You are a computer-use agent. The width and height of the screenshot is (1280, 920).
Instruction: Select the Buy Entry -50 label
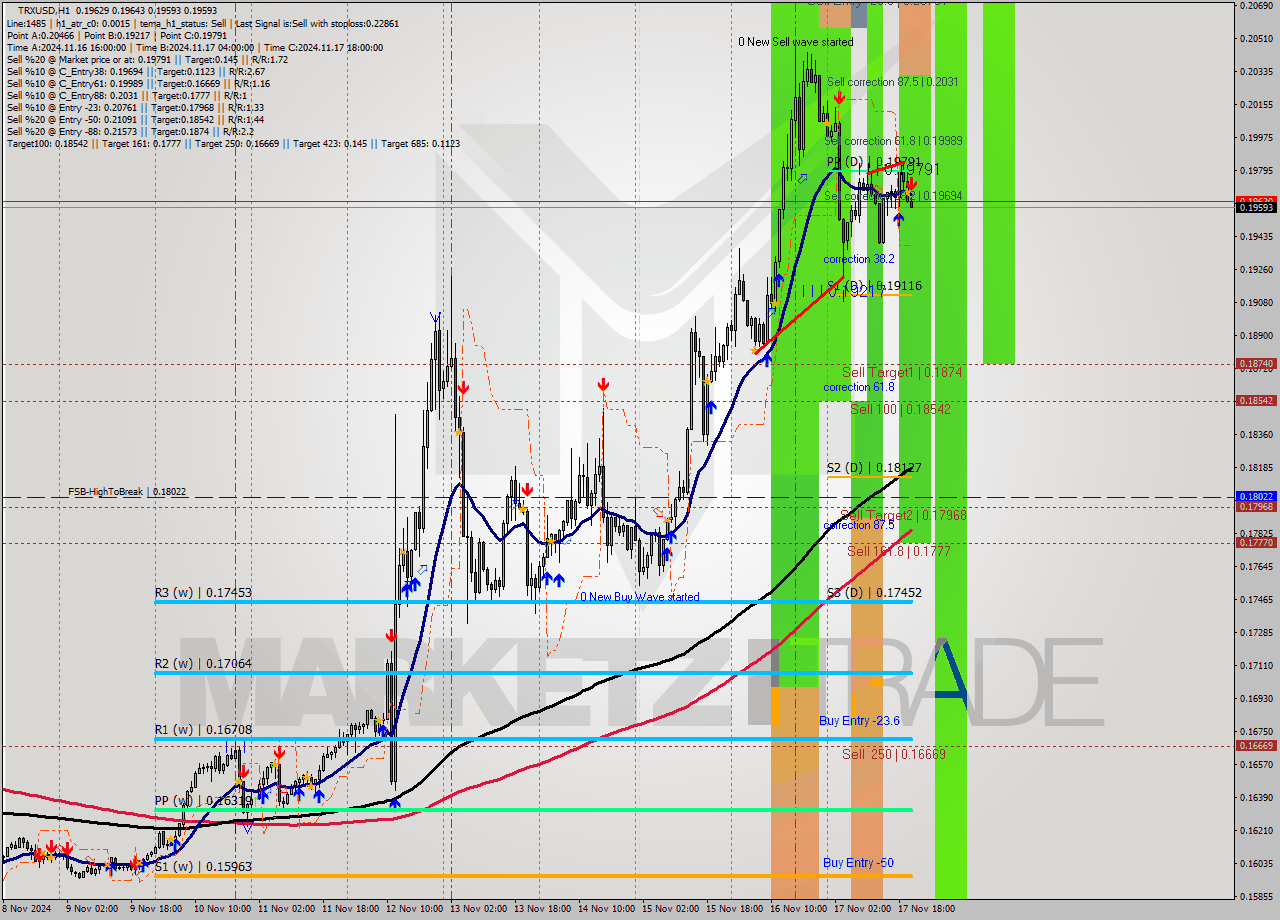(858, 863)
